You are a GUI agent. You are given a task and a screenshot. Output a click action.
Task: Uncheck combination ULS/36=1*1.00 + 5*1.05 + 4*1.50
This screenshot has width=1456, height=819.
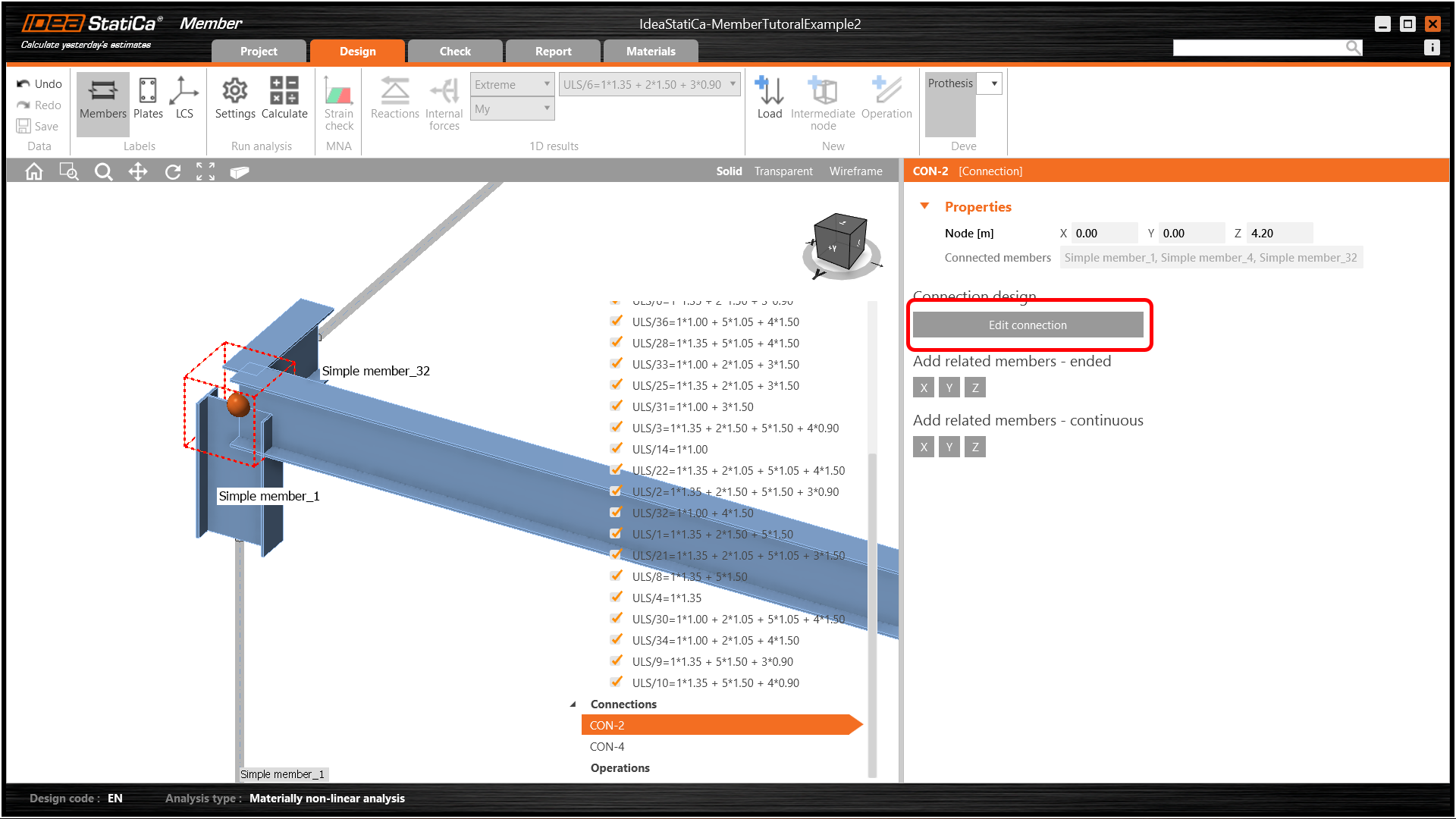coord(616,321)
